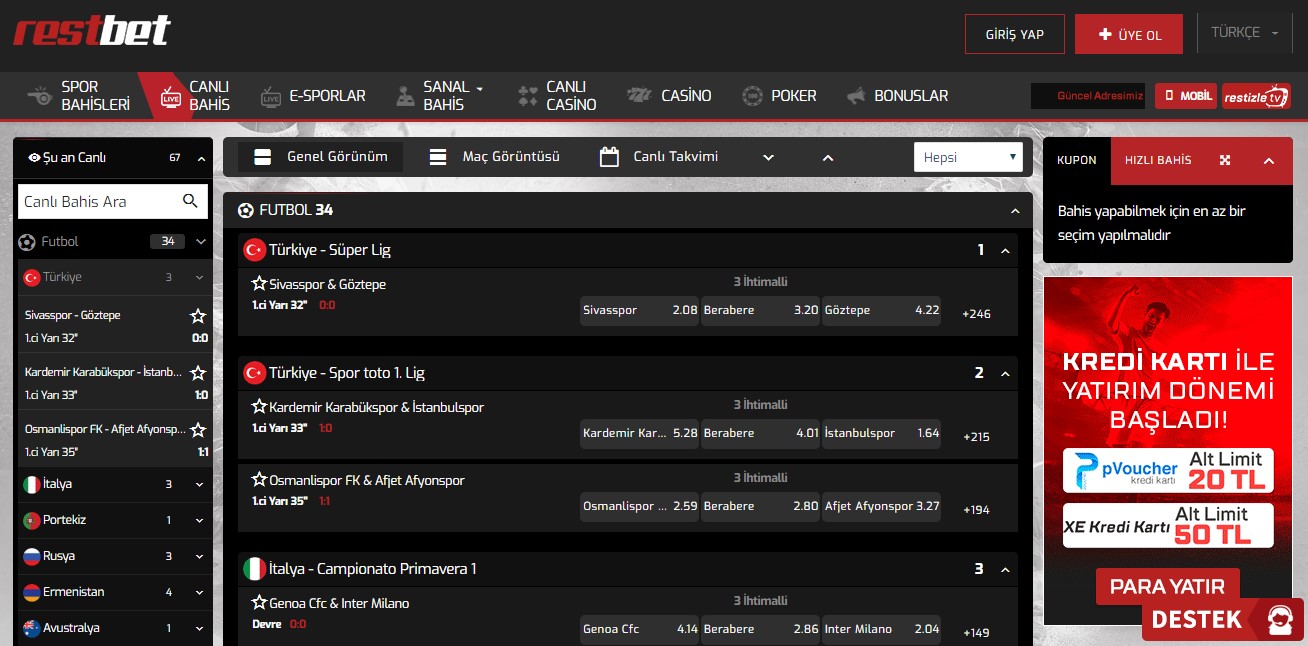Click the search magnifier icon in live search
Viewport: 1308px width, 646px height.
pyautogui.click(x=190, y=201)
